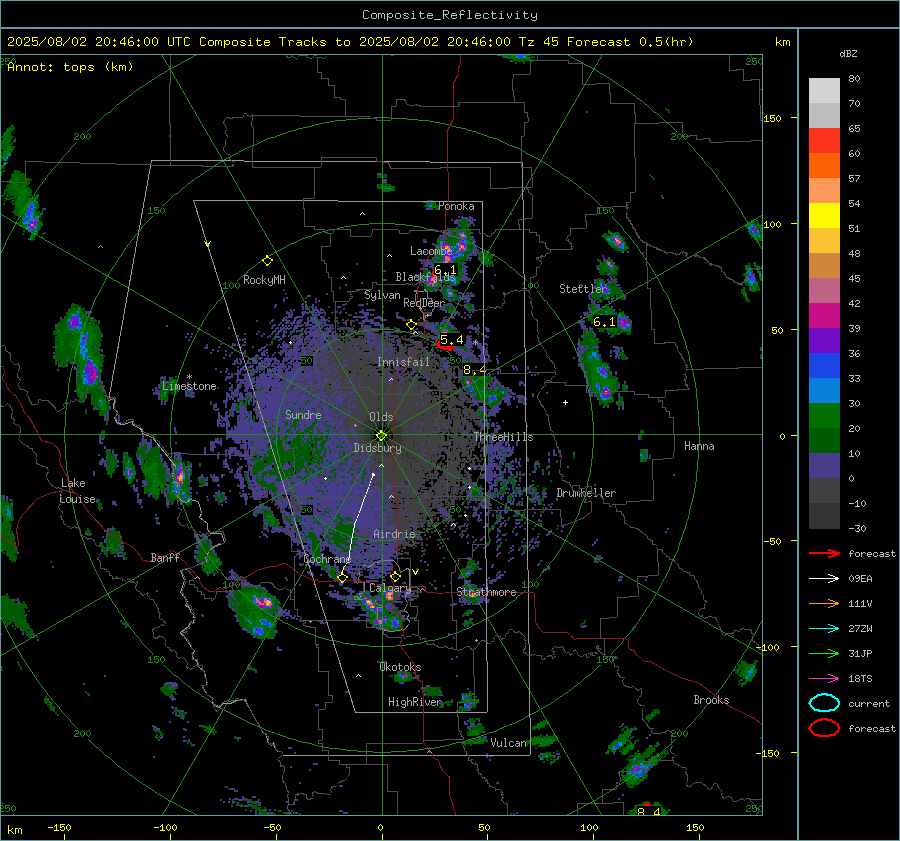Screen dimensions: 900x841
Task: Click the red forecast ellipse legend icon
Action: pos(824,728)
